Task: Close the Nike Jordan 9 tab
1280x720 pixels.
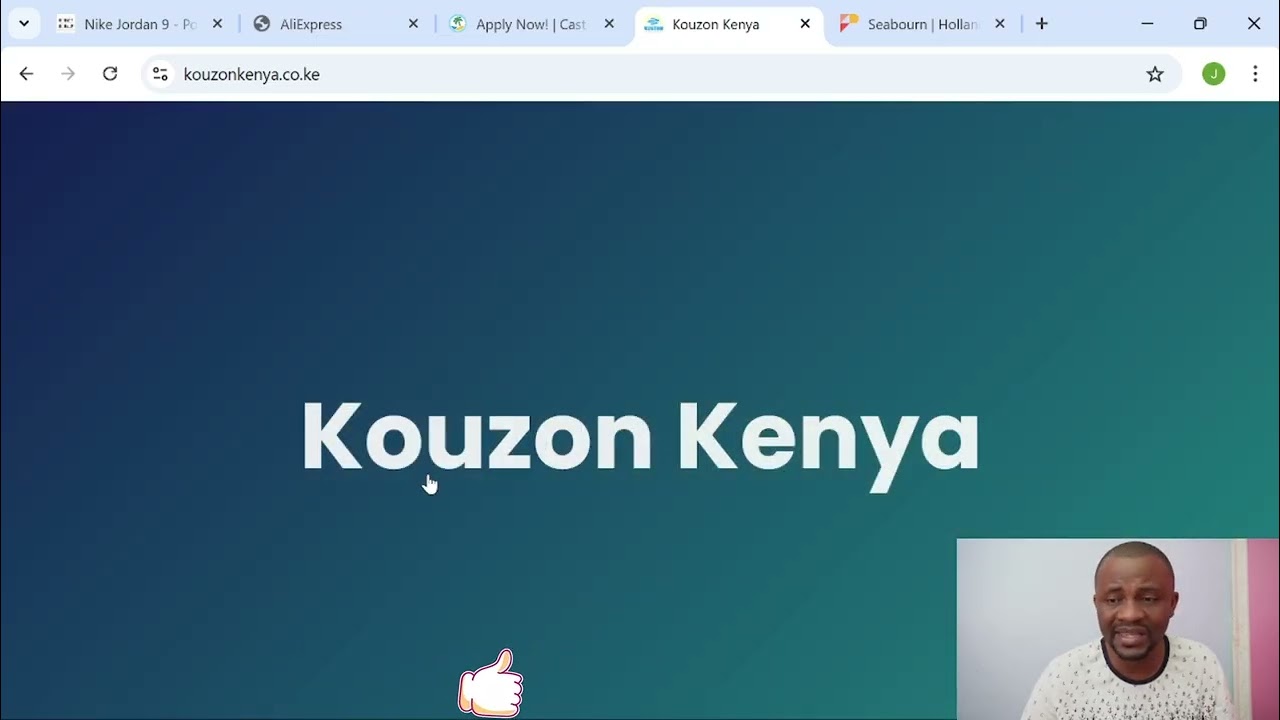Action: pyautogui.click(x=217, y=24)
